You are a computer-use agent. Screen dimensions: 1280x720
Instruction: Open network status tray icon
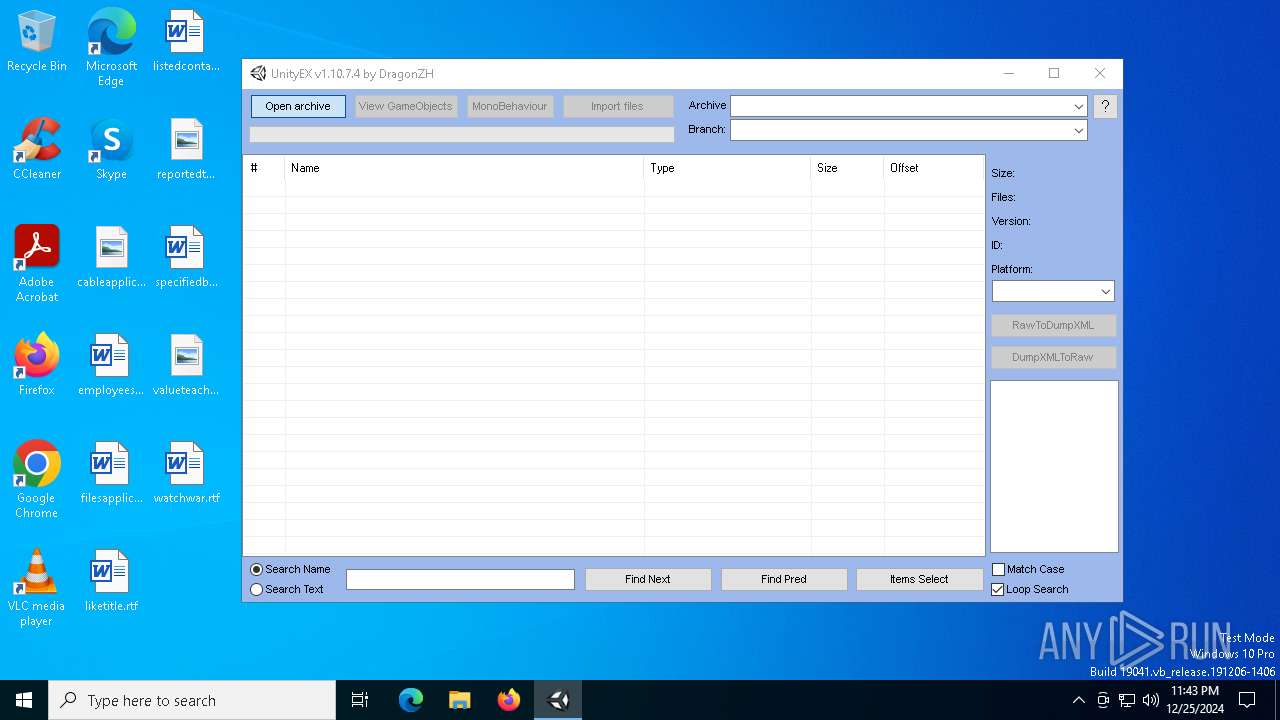pyautogui.click(x=1127, y=700)
